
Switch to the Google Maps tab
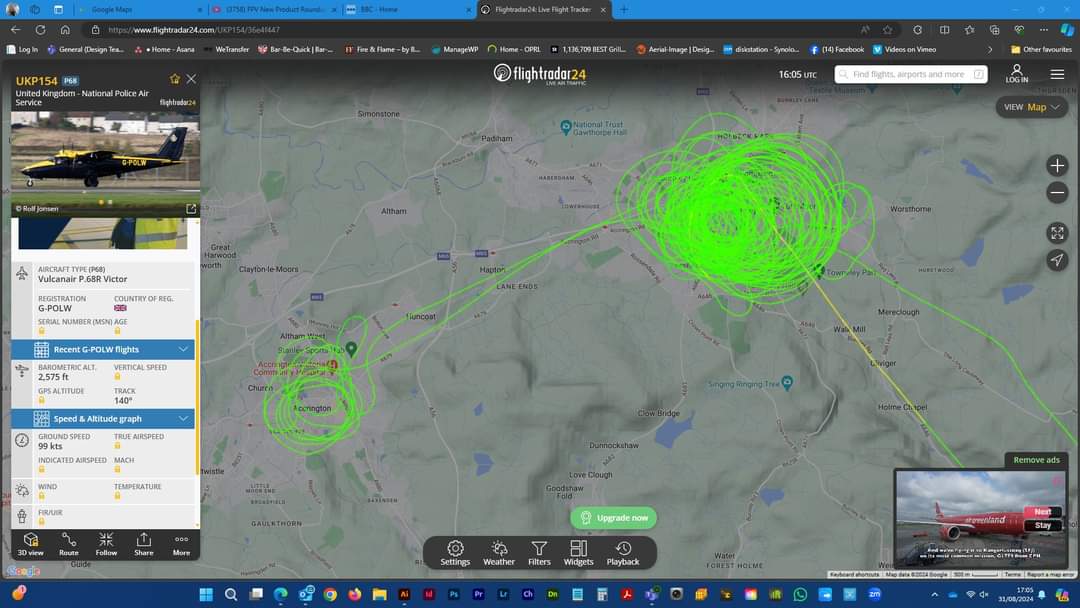[x=138, y=10]
